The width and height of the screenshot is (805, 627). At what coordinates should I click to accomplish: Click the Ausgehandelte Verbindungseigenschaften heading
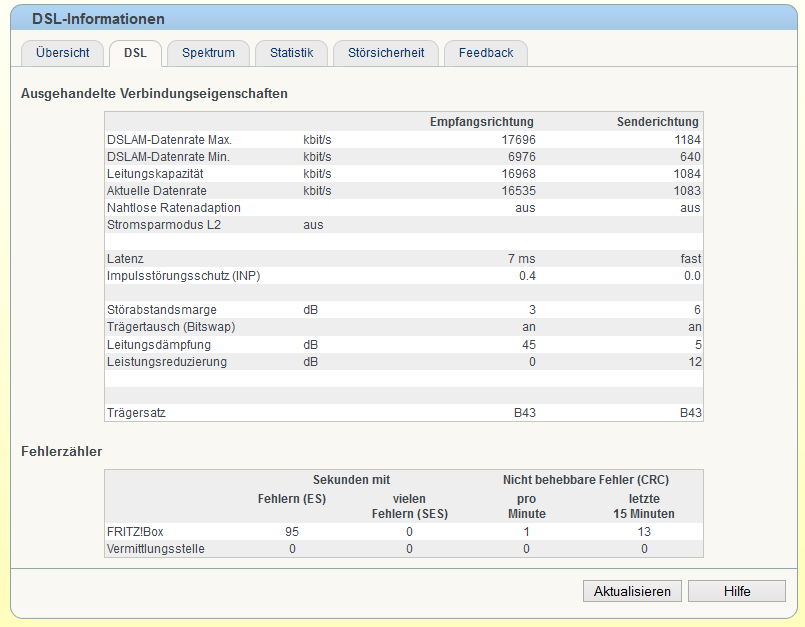[154, 93]
